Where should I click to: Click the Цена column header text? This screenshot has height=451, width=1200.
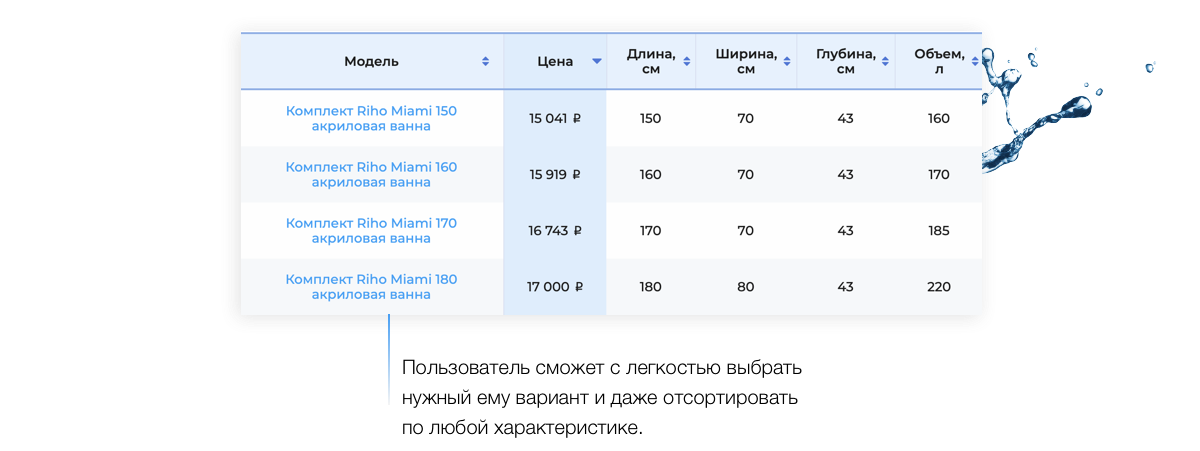[555, 62]
